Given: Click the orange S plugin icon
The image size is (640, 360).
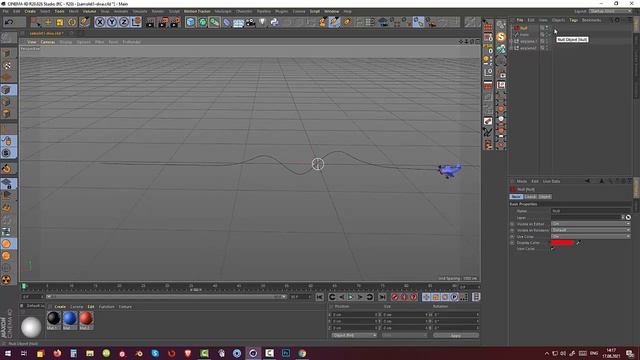Looking at the screenshot, I should pyautogui.click(x=501, y=37).
